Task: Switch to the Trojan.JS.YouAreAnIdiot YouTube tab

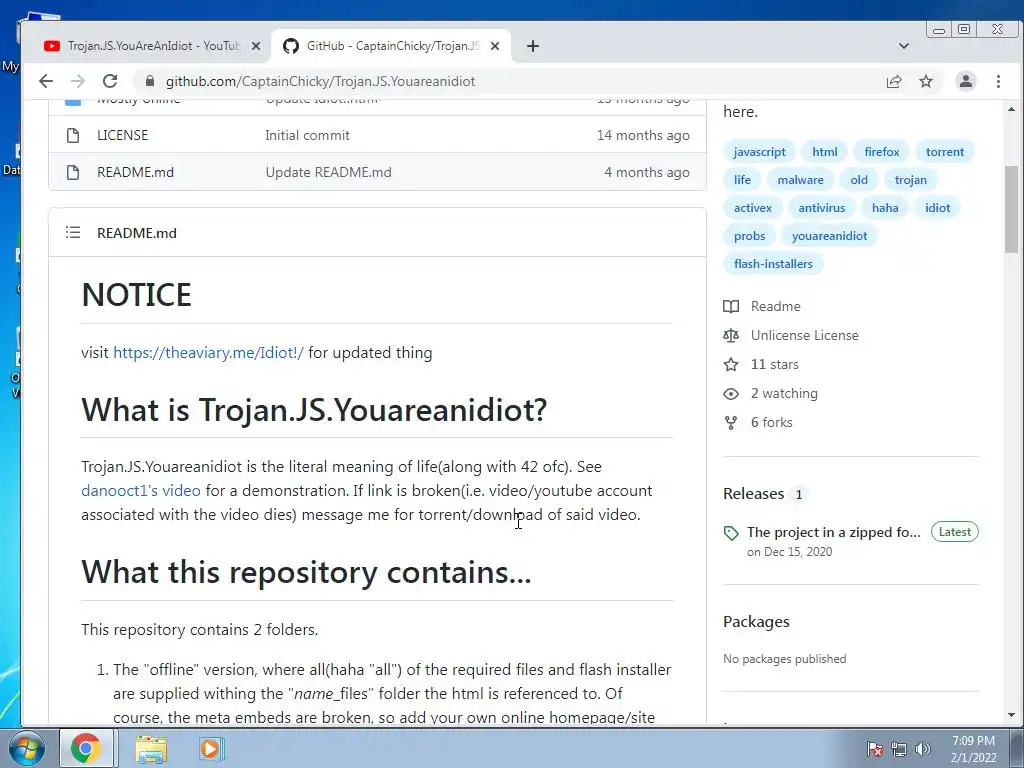Action: pyautogui.click(x=154, y=46)
